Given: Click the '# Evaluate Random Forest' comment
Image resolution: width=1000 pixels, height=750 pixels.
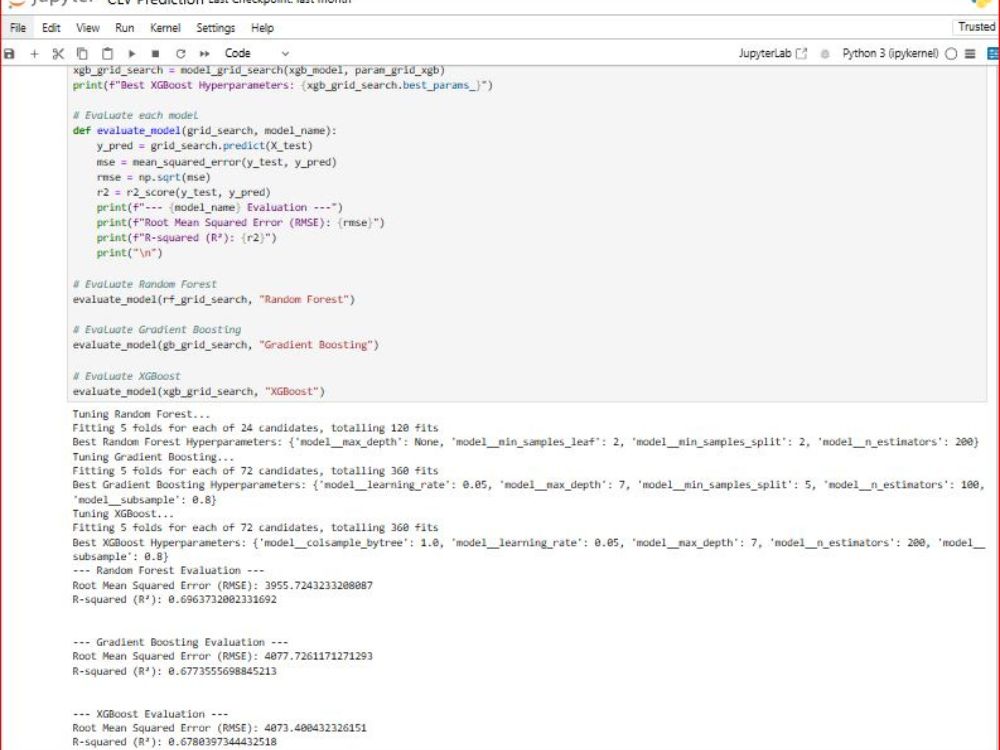Looking at the screenshot, I should click(x=144, y=284).
